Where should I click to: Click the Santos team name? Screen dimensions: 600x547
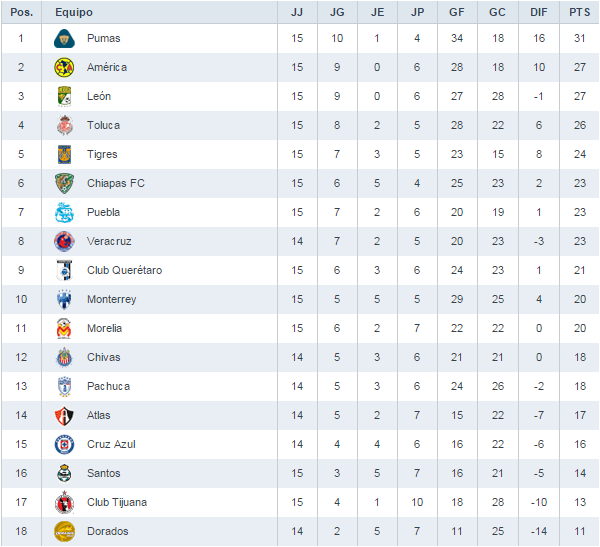103,473
